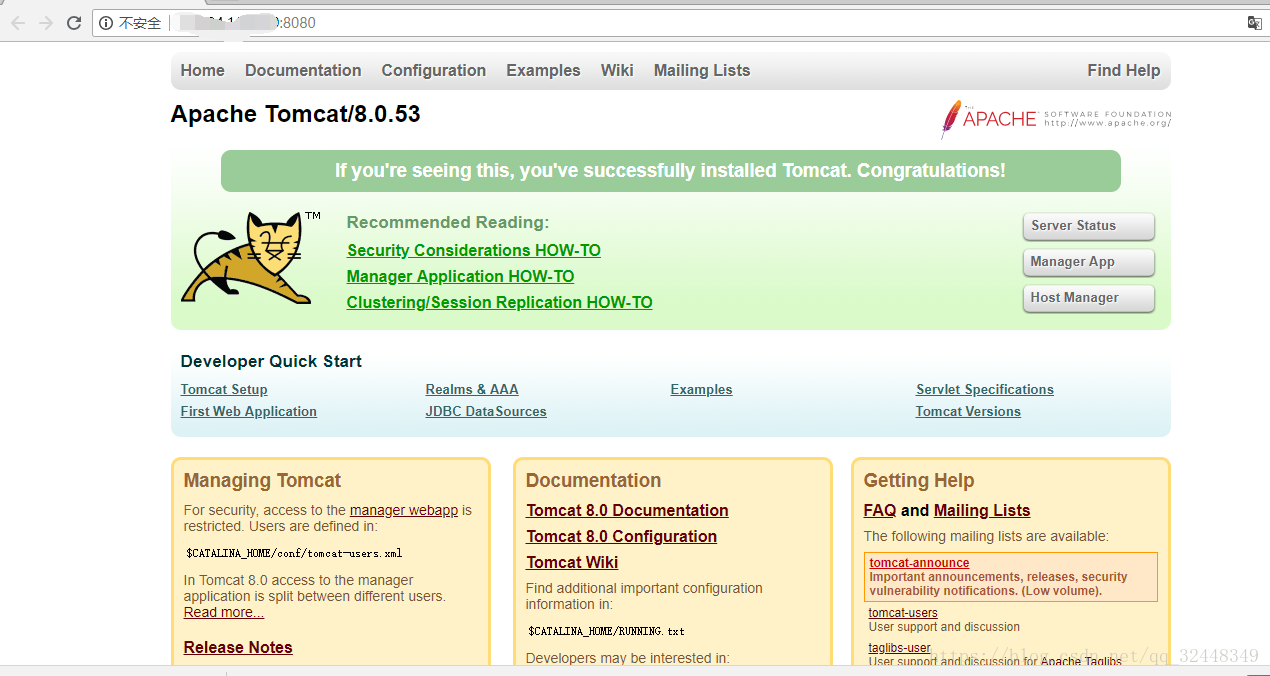The image size is (1270, 676).
Task: Open the Documentation nav item
Action: point(303,70)
